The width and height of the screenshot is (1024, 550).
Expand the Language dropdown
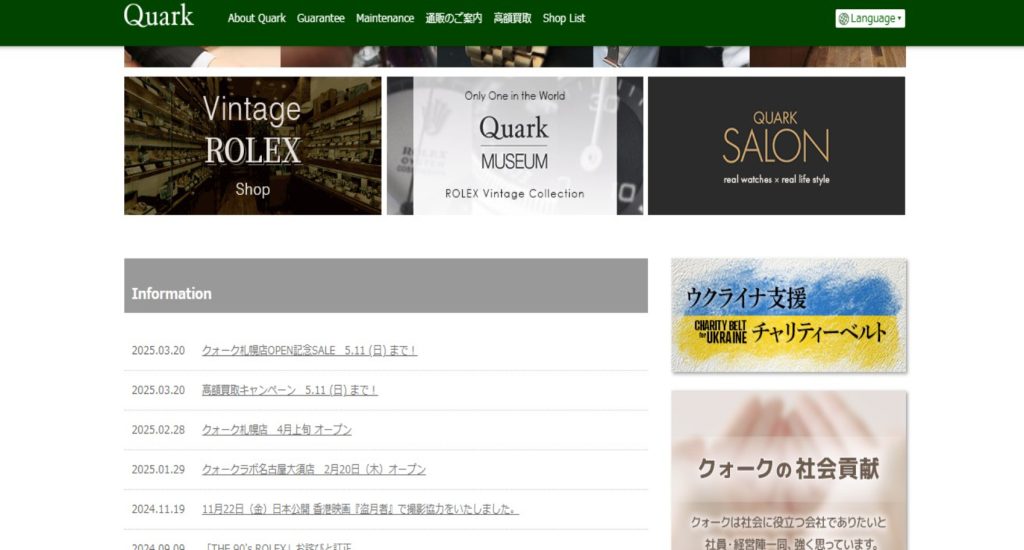coord(870,18)
